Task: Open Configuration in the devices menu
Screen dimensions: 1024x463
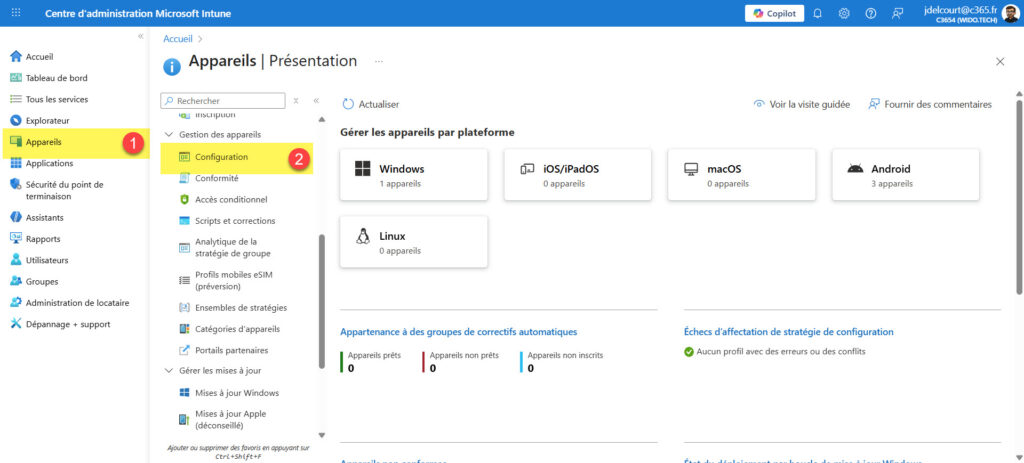Action: [221, 157]
